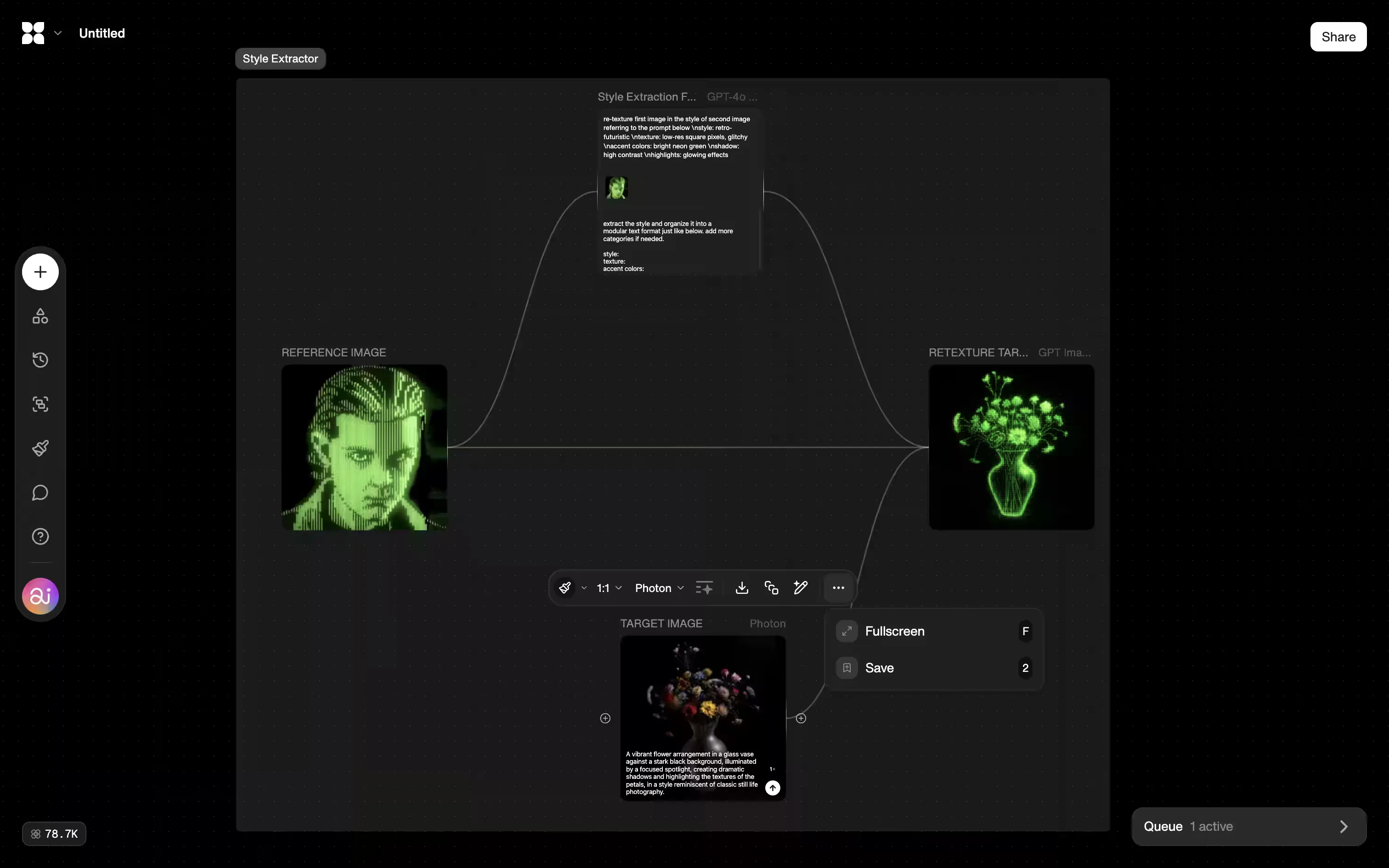This screenshot has width=1389, height=868.
Task: Open the Photon model dropdown
Action: tap(659, 588)
